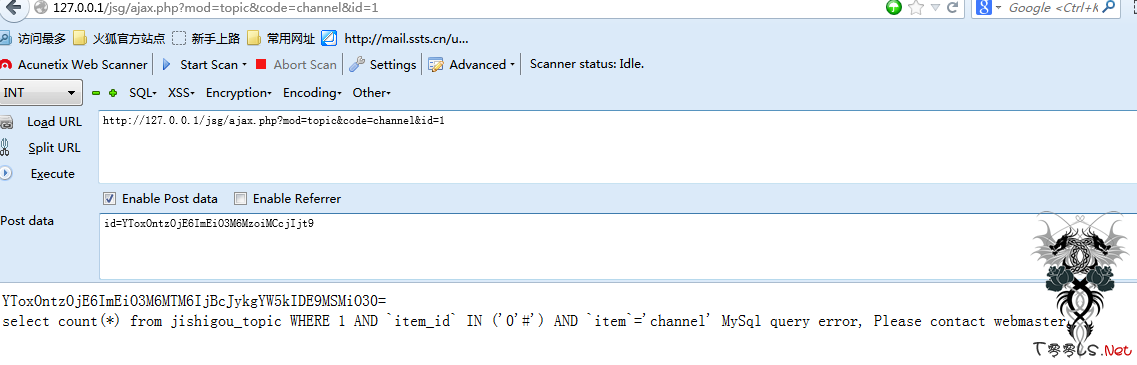The image size is (1137, 365).
Task: Click Split URL in HackBar
Action: click(x=54, y=148)
